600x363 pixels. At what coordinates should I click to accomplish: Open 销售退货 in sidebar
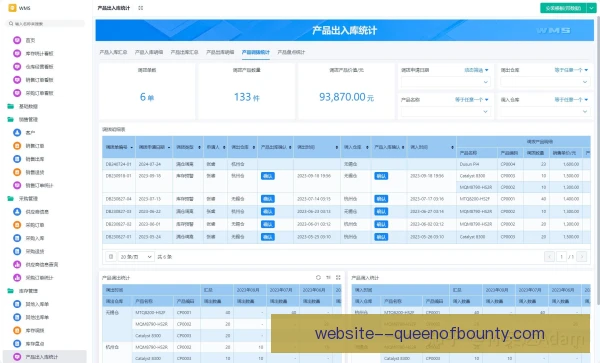click(x=34, y=172)
